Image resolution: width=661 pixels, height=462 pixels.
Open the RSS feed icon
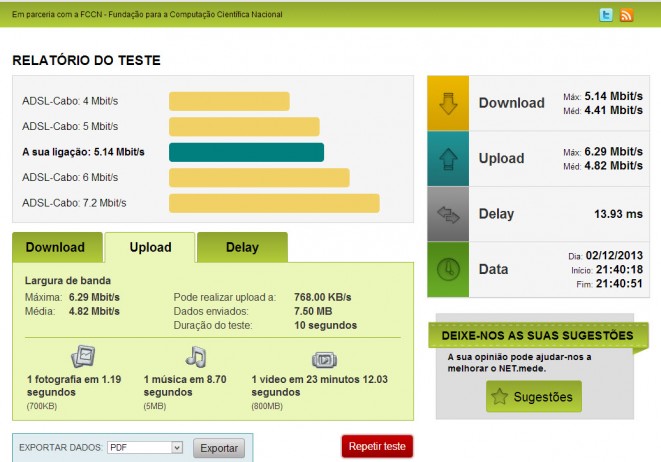click(x=627, y=15)
